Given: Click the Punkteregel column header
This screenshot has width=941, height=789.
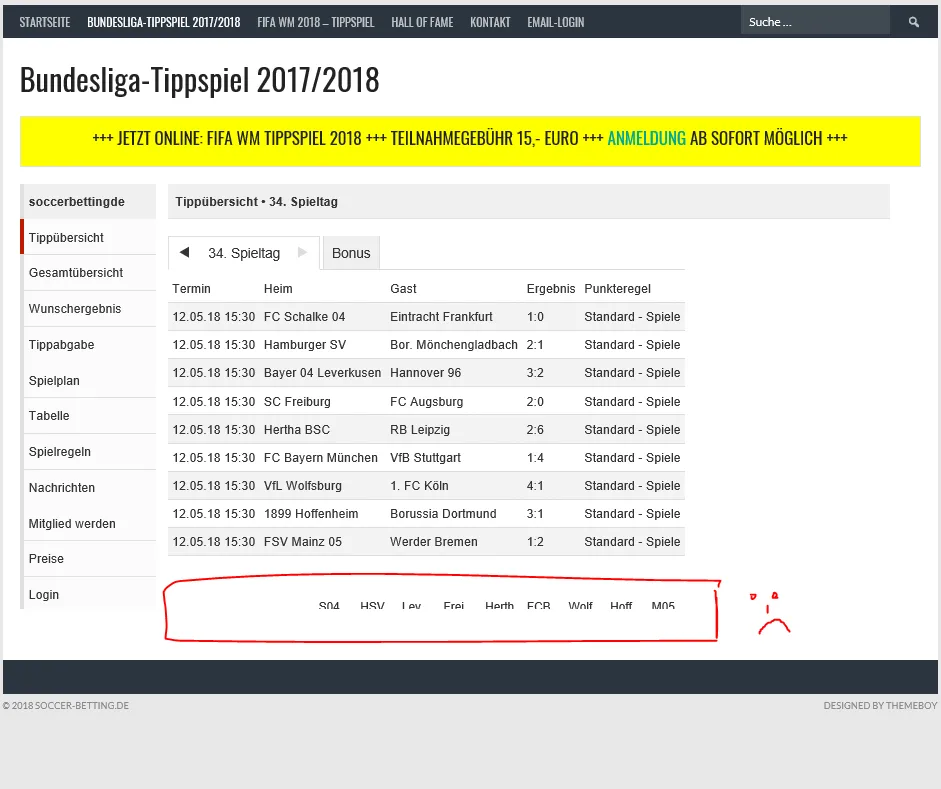Looking at the screenshot, I should tap(618, 289).
